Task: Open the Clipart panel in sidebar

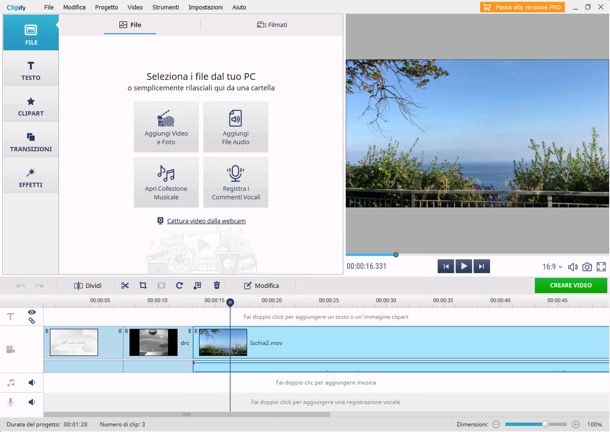Action: pos(31,105)
